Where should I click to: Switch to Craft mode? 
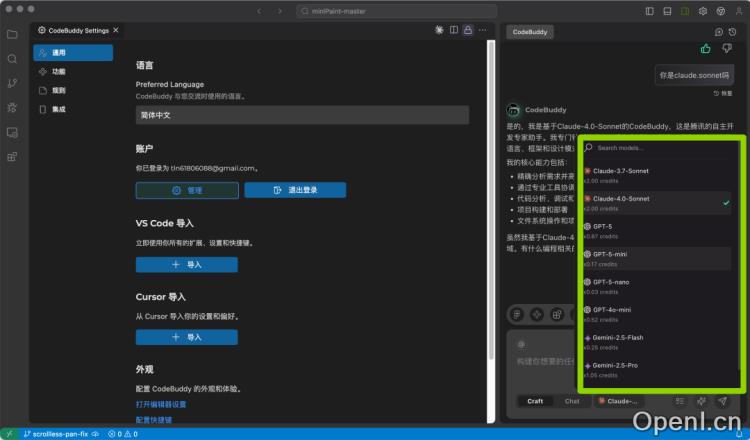point(535,401)
